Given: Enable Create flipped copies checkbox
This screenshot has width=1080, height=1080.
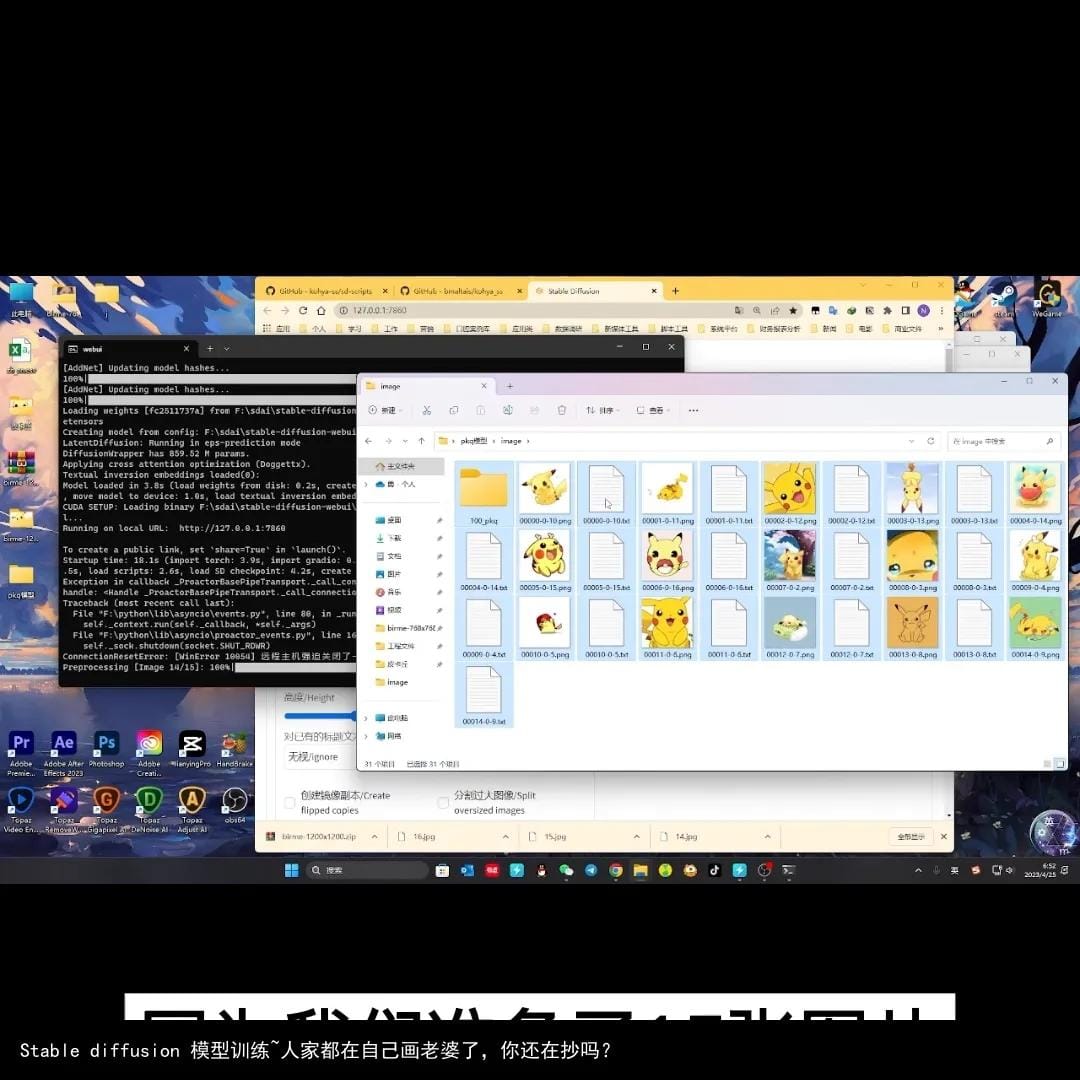Looking at the screenshot, I should pos(290,802).
